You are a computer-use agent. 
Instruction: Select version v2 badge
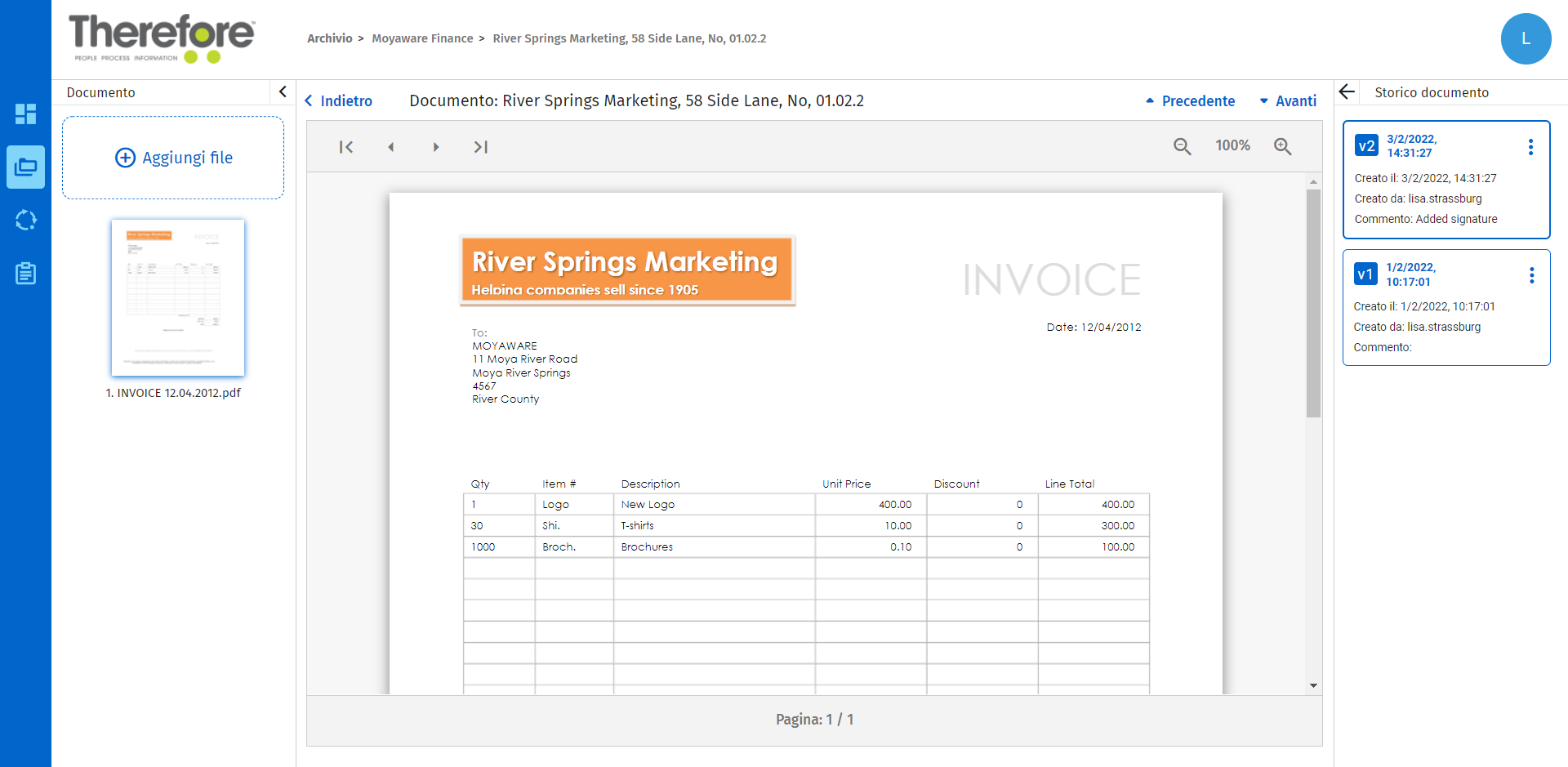(x=1366, y=145)
